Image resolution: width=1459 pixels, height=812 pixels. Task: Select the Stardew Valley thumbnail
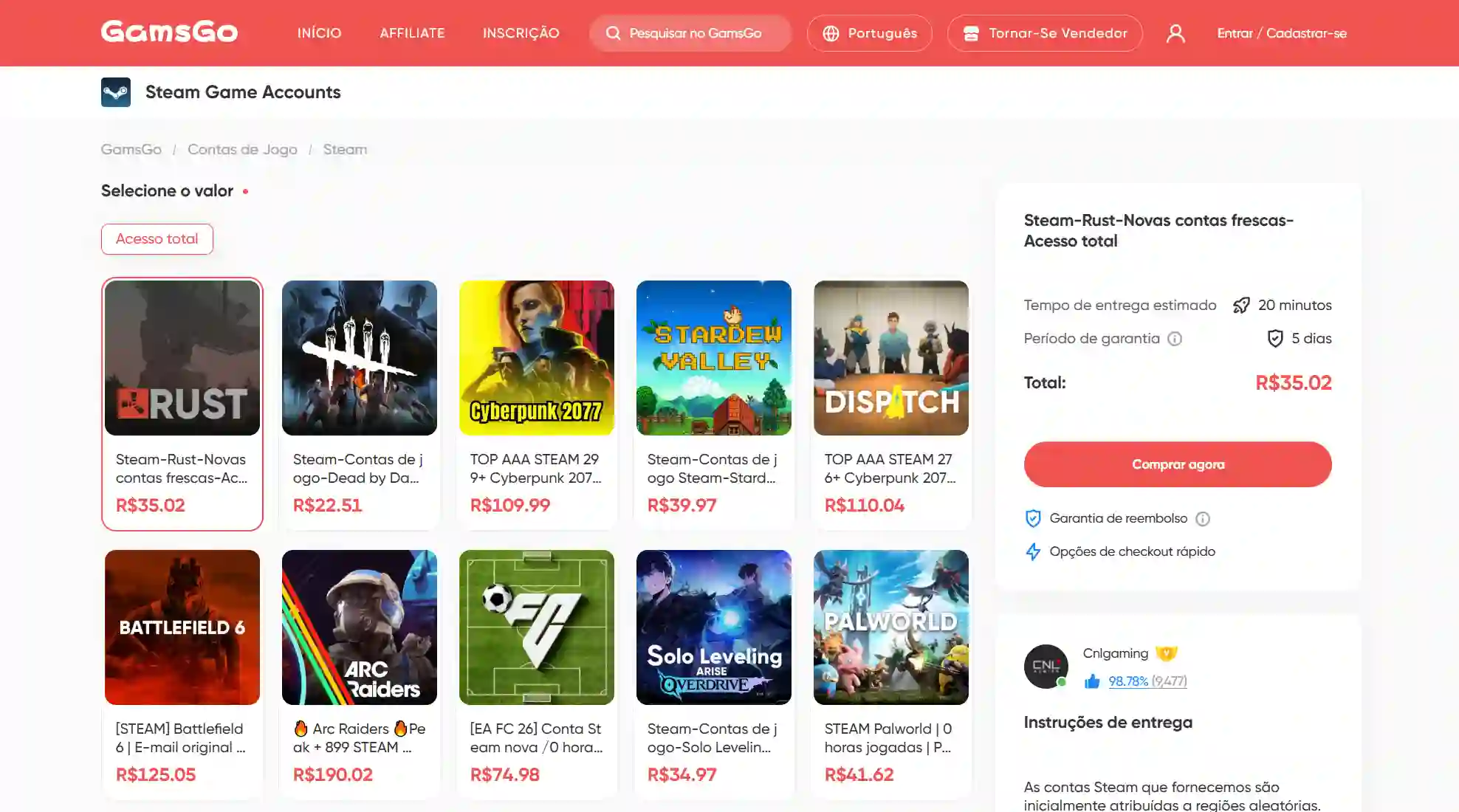coord(714,358)
